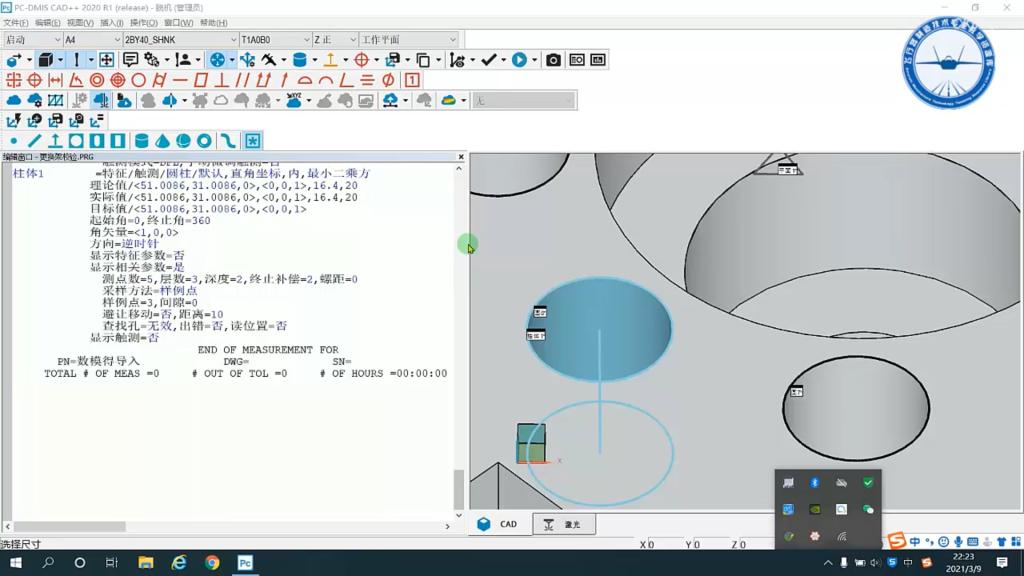The width and height of the screenshot is (1024, 576).
Task: Select the blue cylinder database icon
Action: 300,60
